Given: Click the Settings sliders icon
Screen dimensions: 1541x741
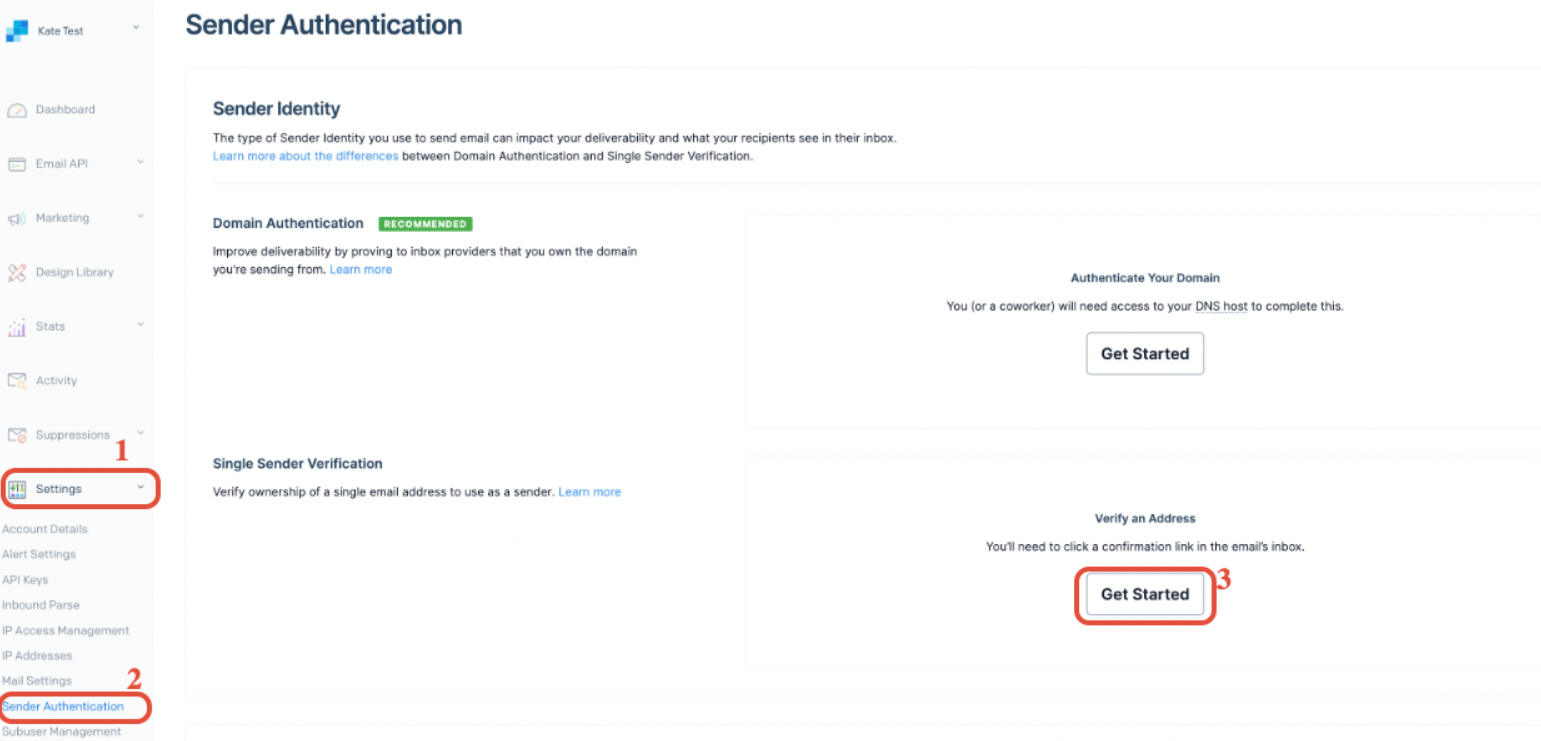Looking at the screenshot, I should point(17,489).
